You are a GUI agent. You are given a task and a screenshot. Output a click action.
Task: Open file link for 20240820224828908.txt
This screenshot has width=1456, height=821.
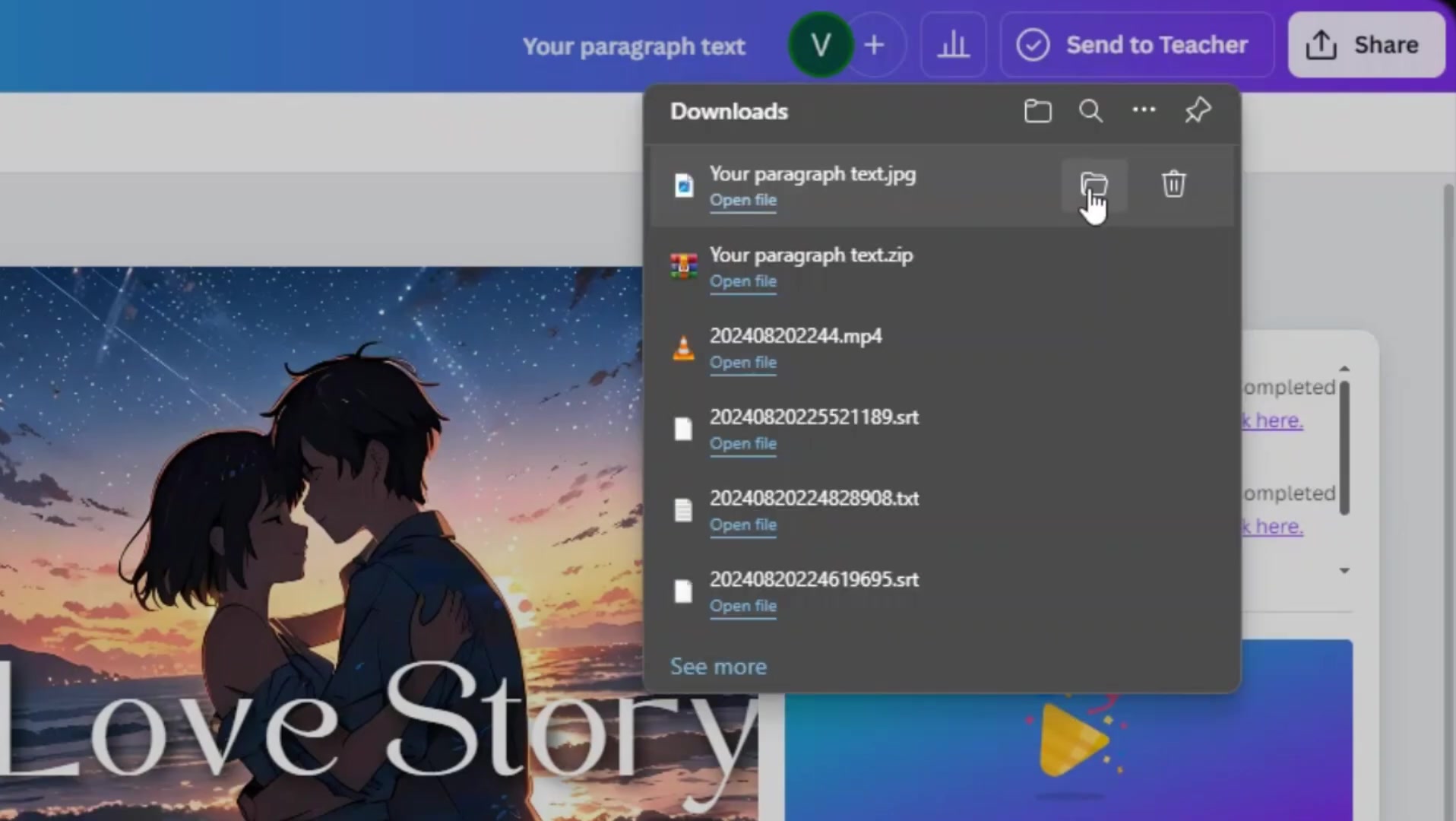coord(743,525)
